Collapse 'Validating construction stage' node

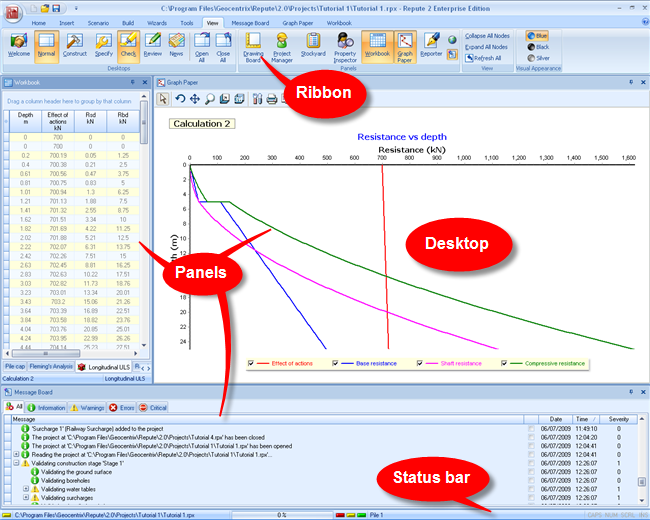(16, 463)
